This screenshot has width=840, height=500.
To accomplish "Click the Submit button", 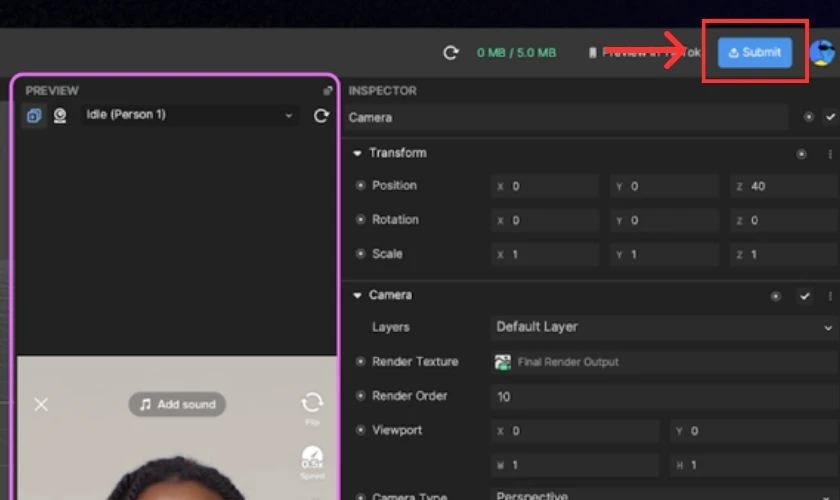I will point(755,53).
